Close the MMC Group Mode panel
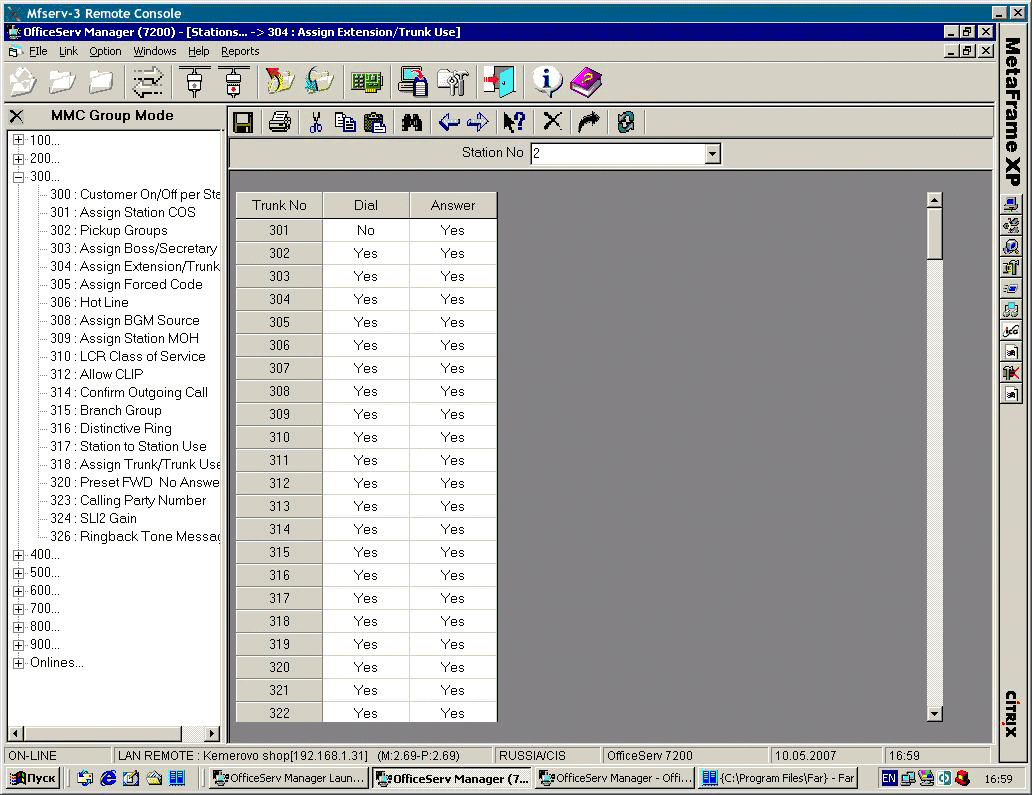Image resolution: width=1032 pixels, height=795 pixels. point(16,116)
